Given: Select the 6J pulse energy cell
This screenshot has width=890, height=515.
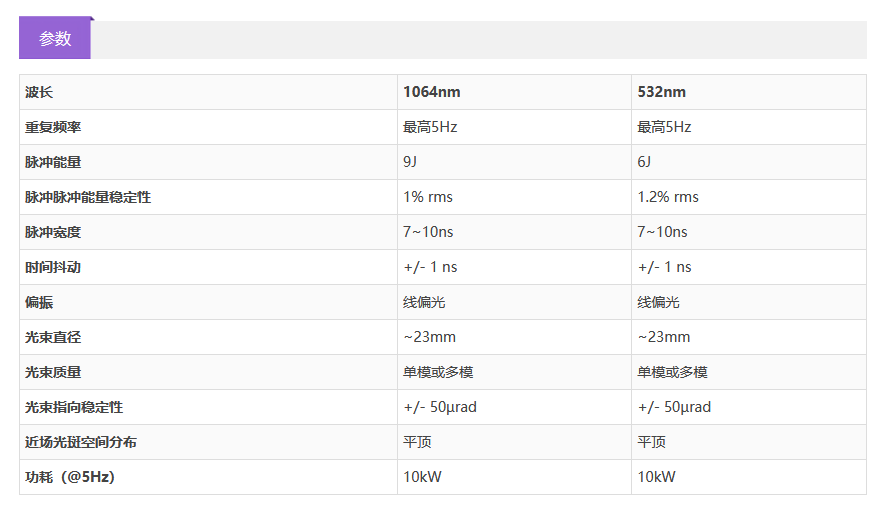Looking at the screenshot, I should coord(645,162).
